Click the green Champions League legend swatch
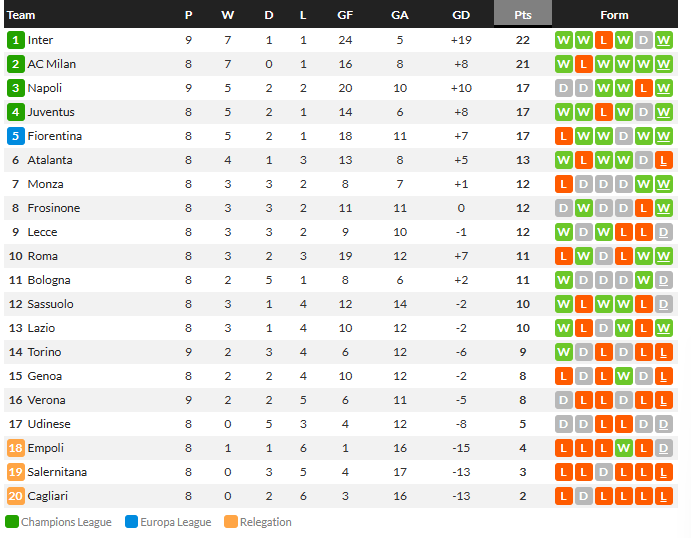Viewport: 691px width, 538px height. click(x=12, y=522)
